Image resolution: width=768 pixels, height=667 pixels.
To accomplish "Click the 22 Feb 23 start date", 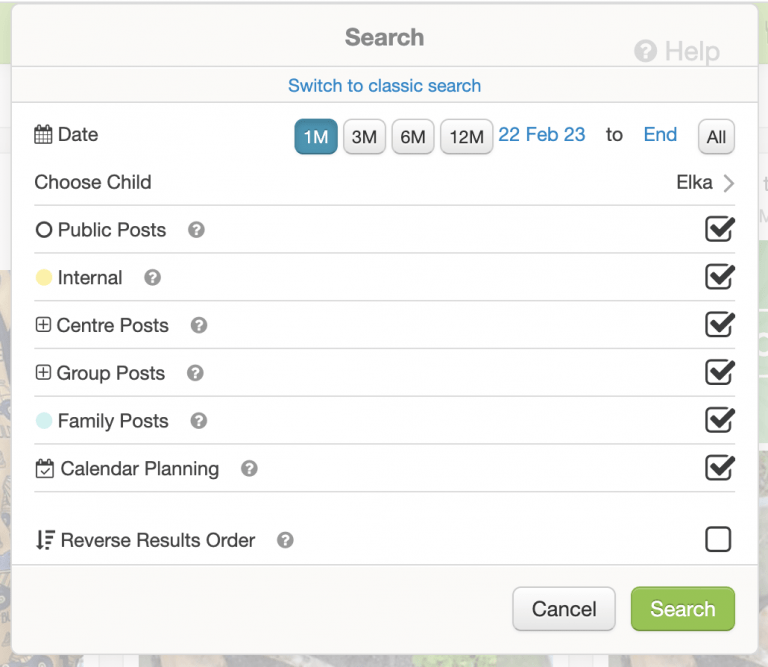I will click(x=542, y=135).
